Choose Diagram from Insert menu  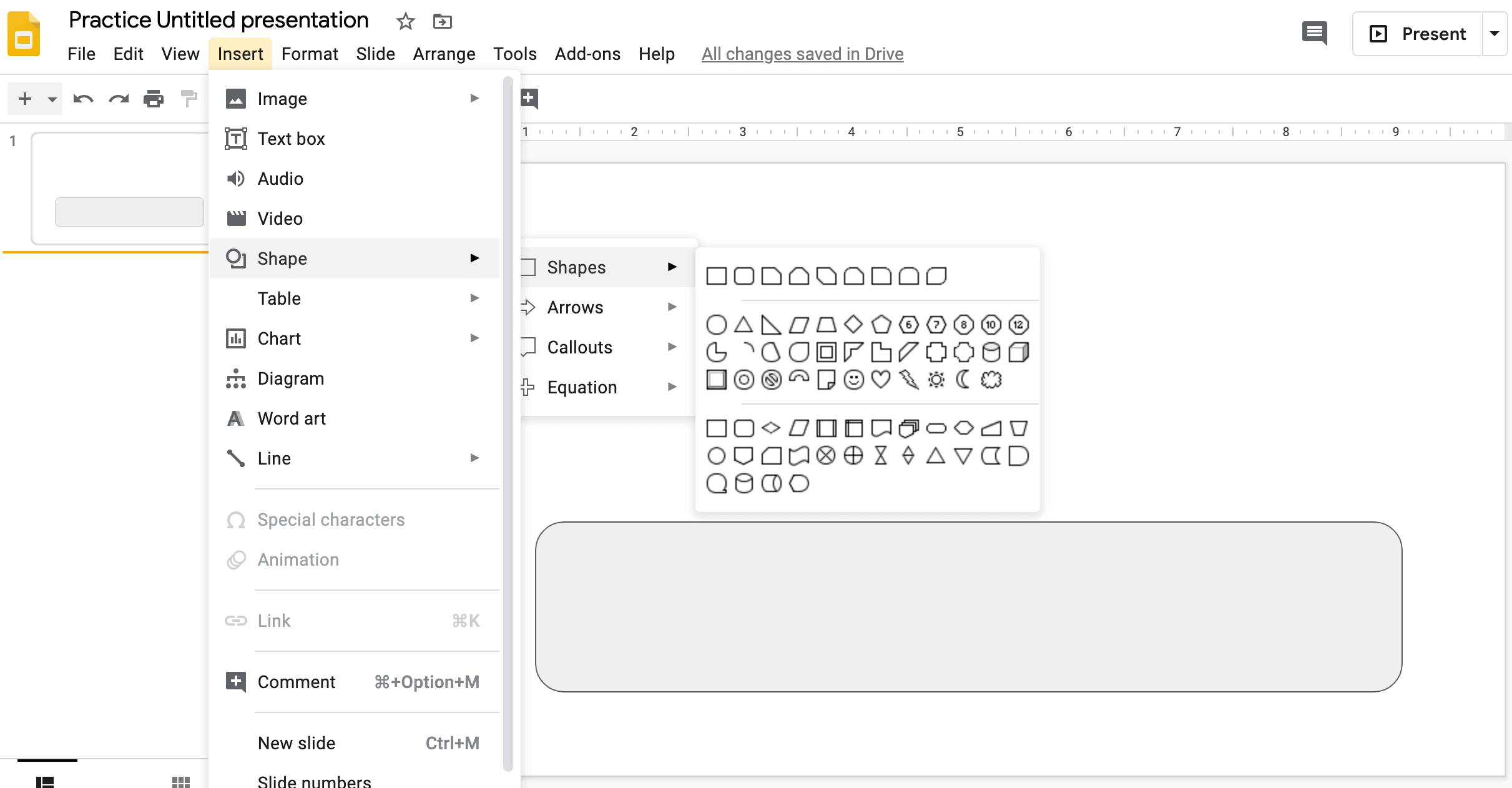[354, 378]
